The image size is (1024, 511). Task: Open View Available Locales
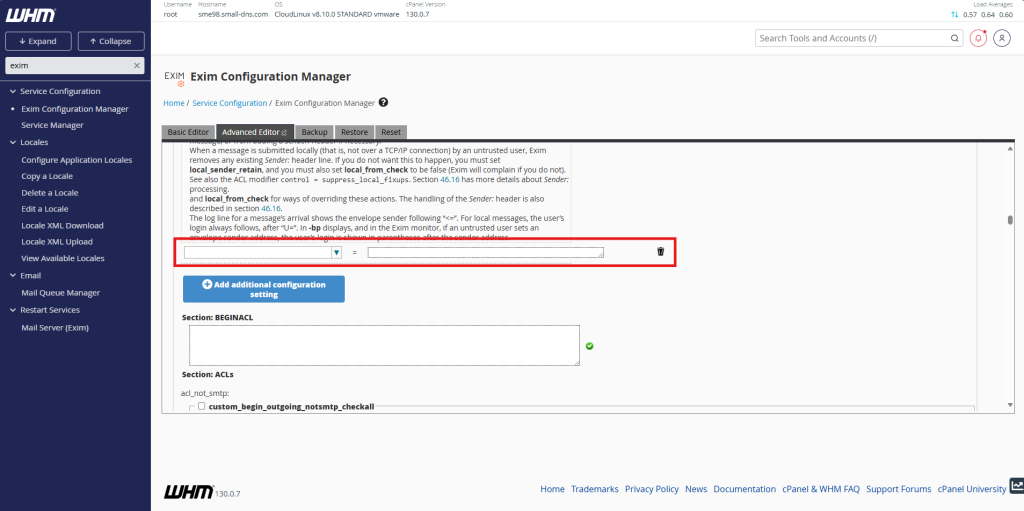63,258
